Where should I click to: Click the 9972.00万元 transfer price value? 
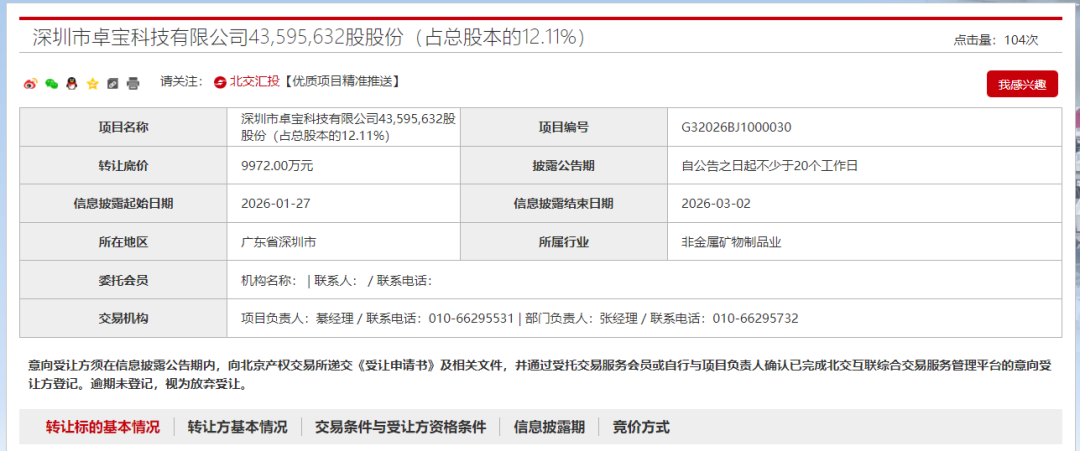277,165
